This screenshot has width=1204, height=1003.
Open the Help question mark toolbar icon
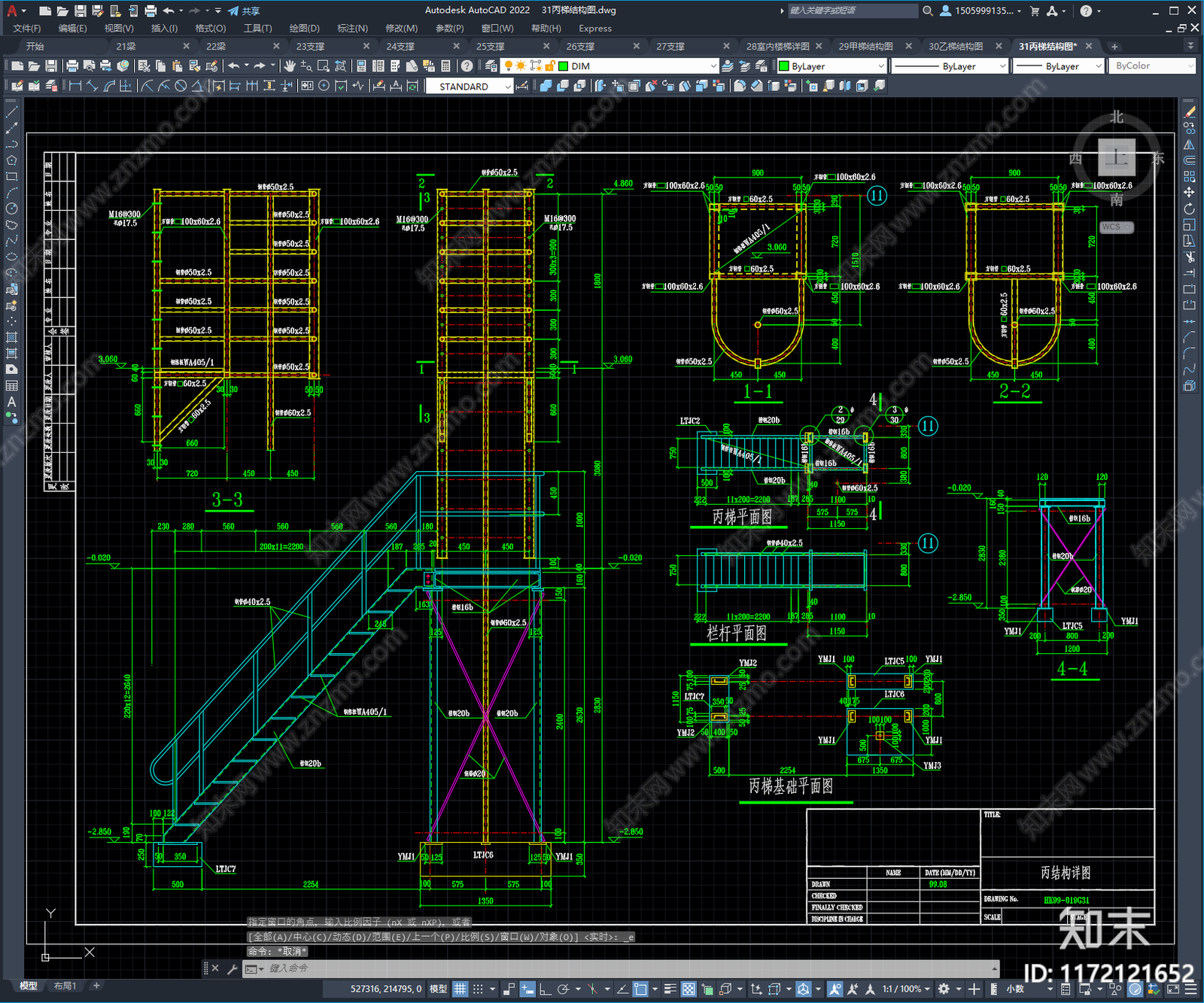point(467,66)
